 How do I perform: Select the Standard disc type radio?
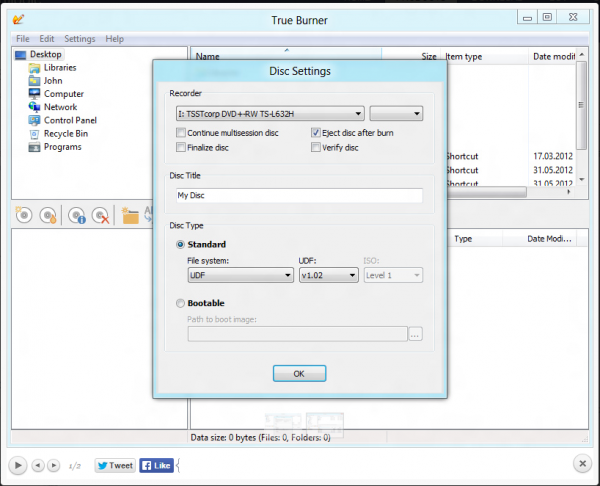point(180,245)
